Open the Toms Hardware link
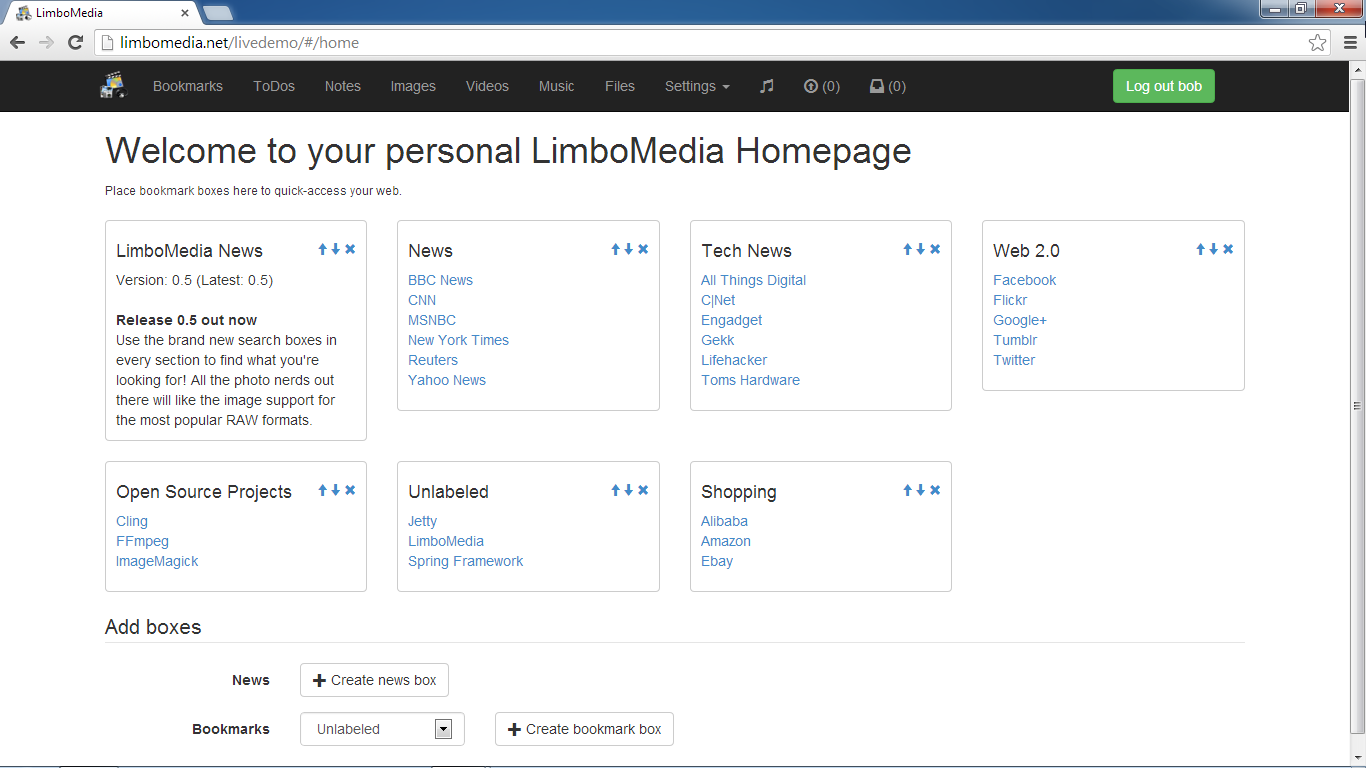 click(x=750, y=380)
